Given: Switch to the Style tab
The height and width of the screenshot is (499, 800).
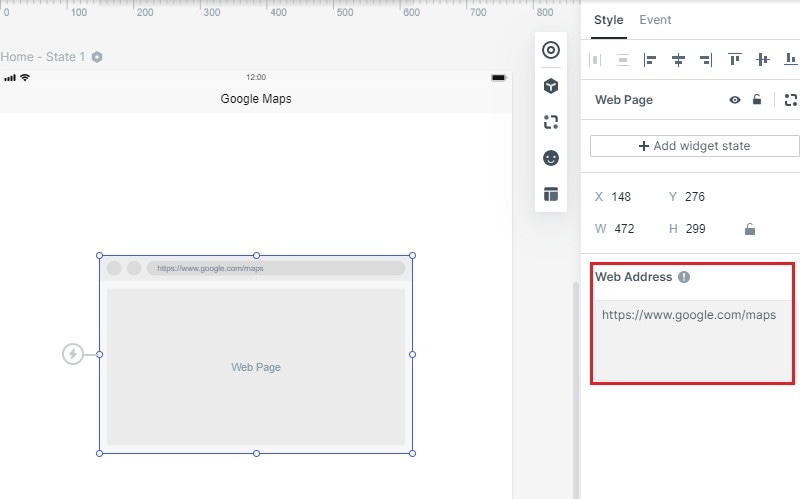Looking at the screenshot, I should [x=609, y=20].
